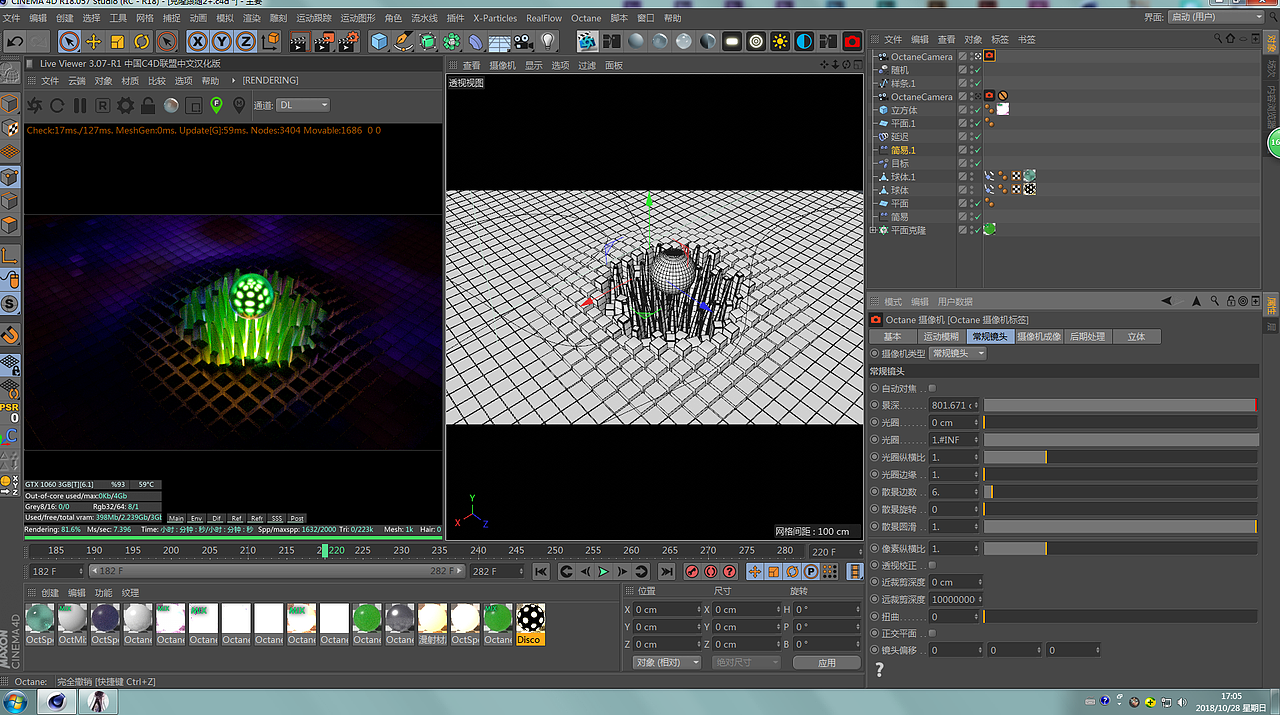This screenshot has height=715, width=1280.
Task: Click the camera object icon in toolbar
Action: coord(524,41)
